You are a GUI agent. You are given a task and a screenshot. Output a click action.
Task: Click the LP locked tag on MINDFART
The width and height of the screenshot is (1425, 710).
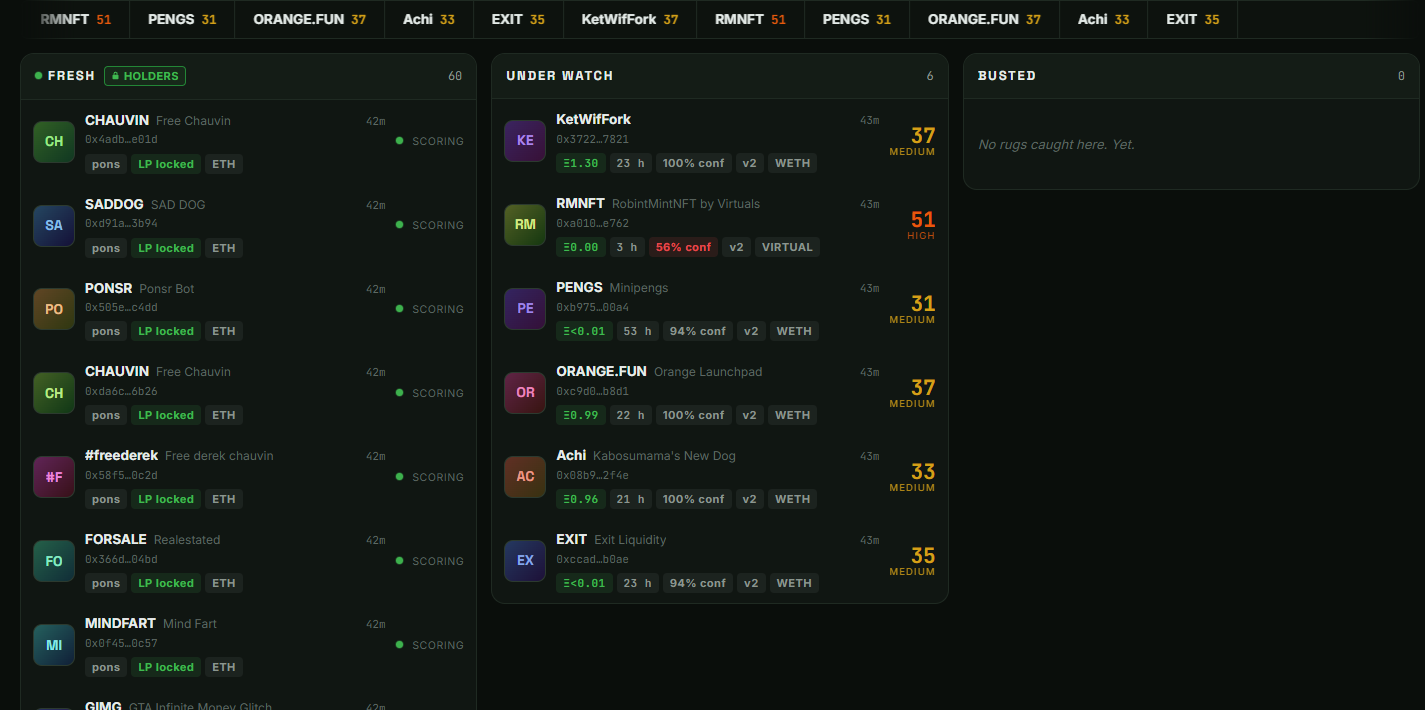coord(166,667)
